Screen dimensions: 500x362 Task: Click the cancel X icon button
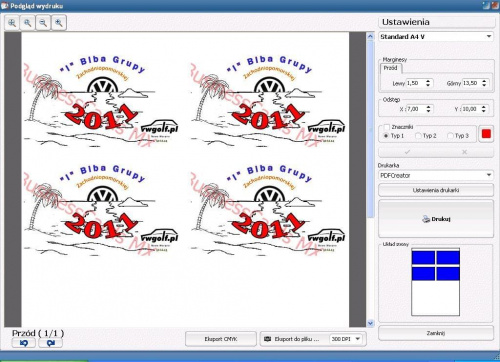point(464,152)
